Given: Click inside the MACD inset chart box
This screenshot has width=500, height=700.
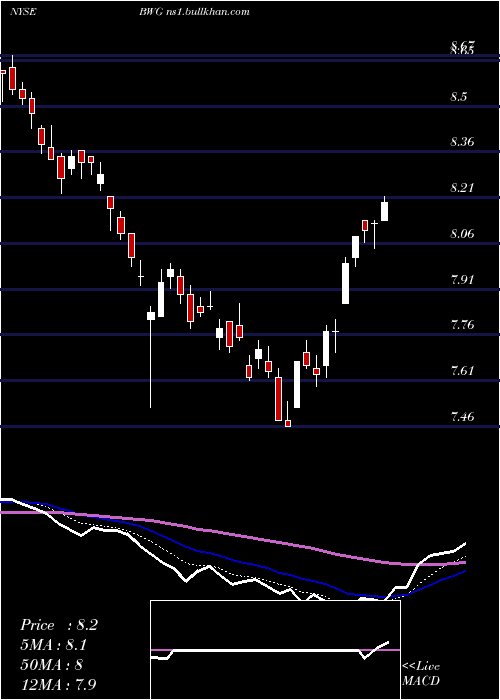Looking at the screenshot, I should click(275, 650).
